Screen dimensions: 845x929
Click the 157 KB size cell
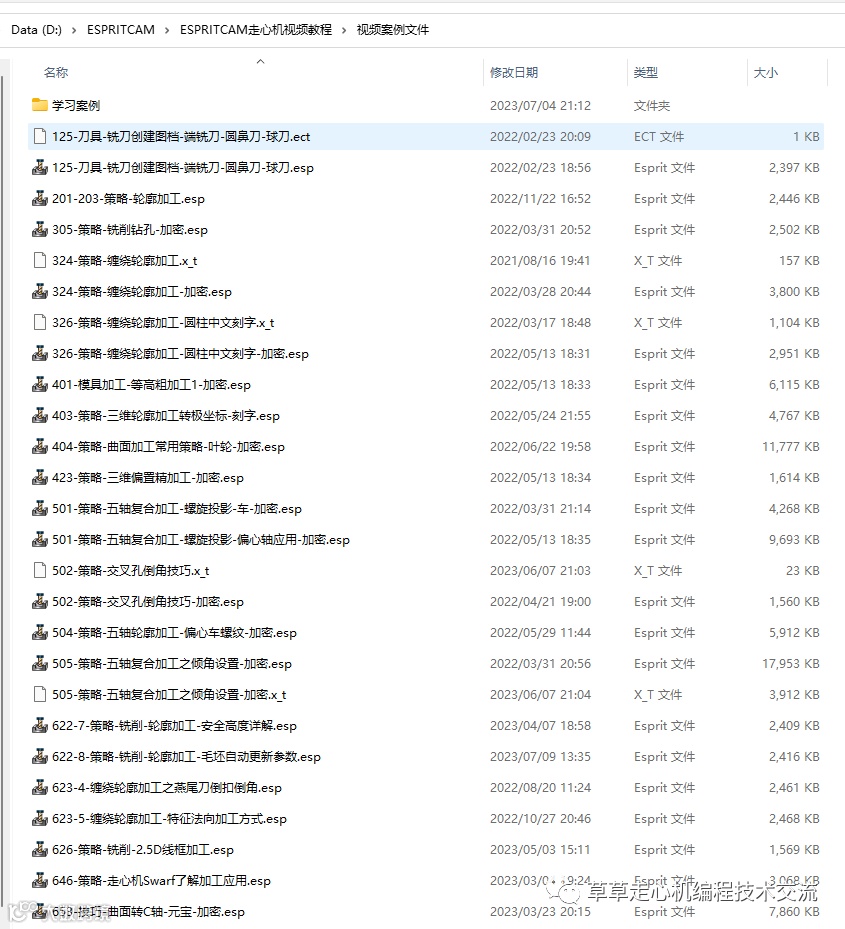coord(799,261)
